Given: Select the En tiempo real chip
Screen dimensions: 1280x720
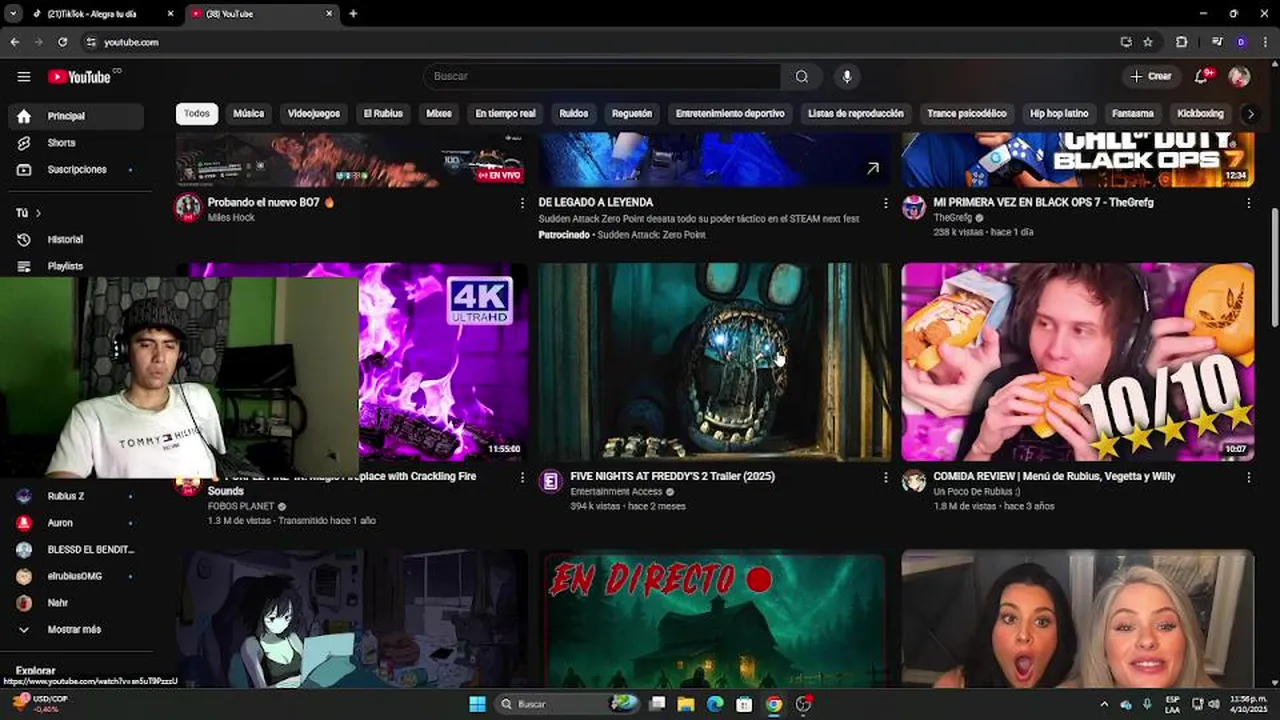Looking at the screenshot, I should pyautogui.click(x=505, y=114).
